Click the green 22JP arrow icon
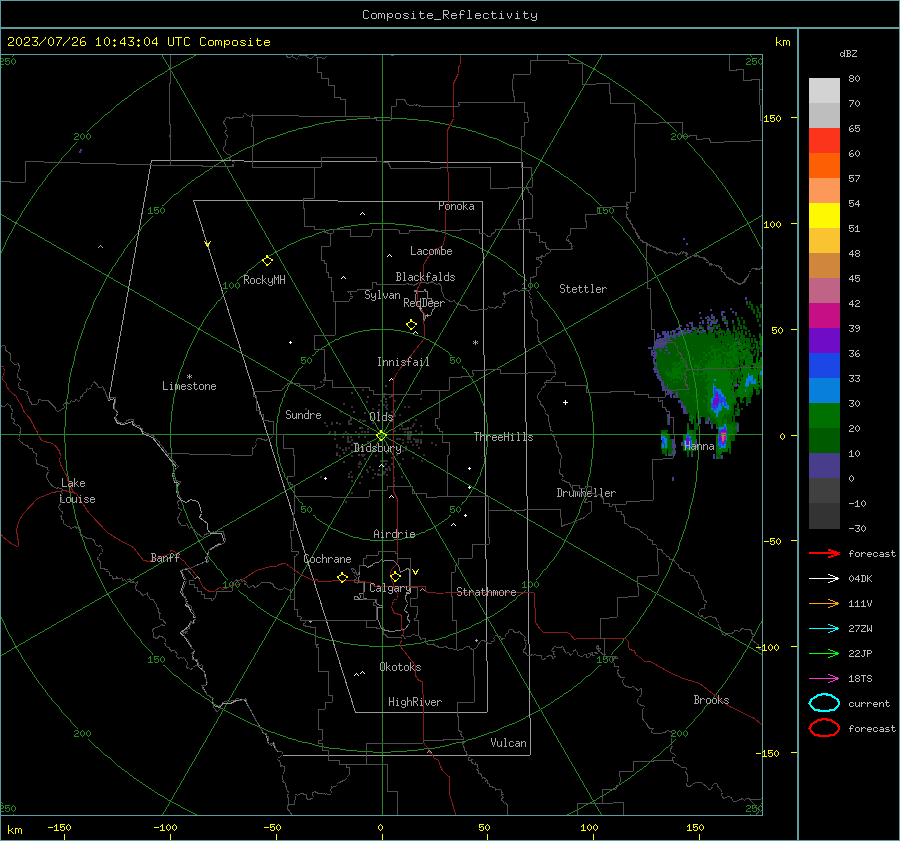This screenshot has width=900, height=841. (824, 653)
